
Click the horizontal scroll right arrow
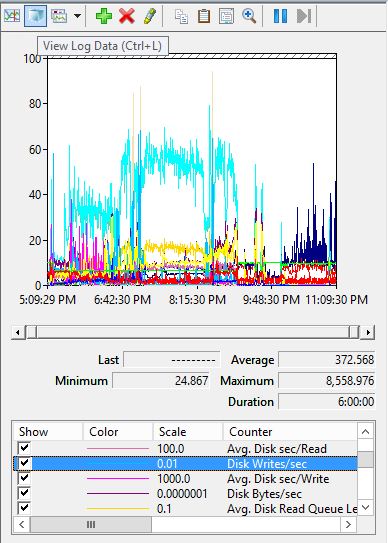(x=348, y=524)
